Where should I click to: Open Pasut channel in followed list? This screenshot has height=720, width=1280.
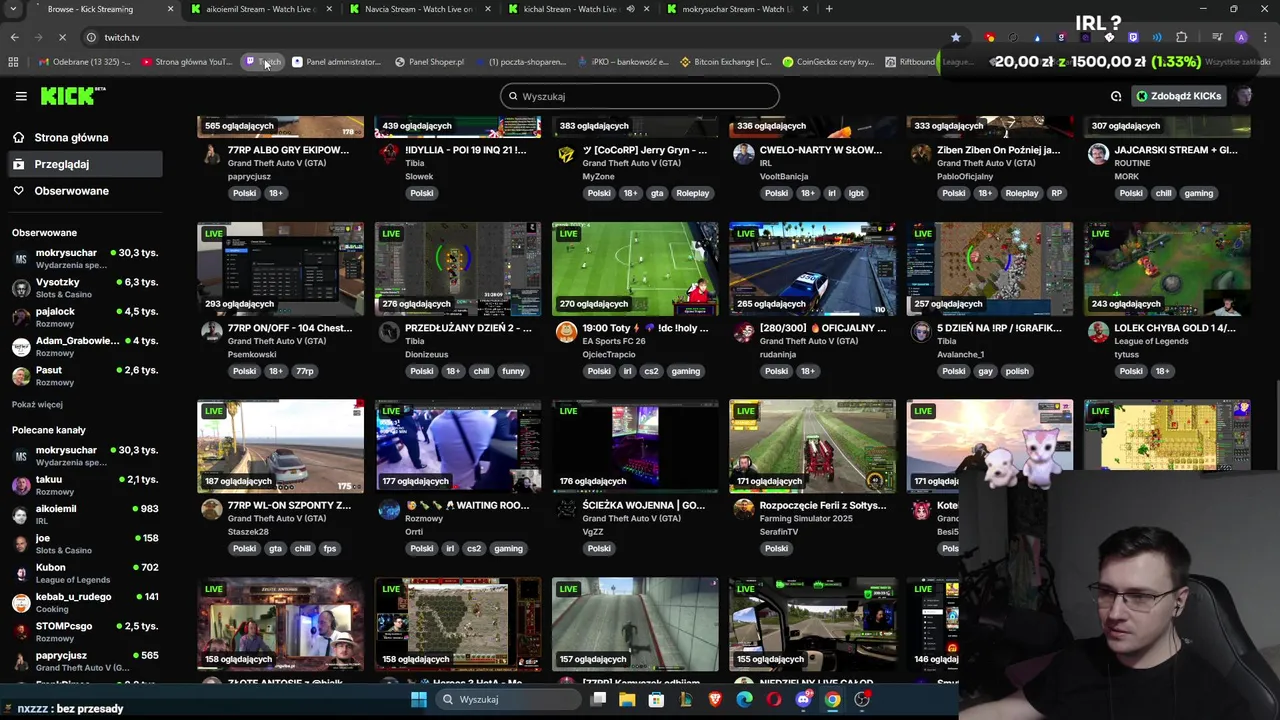pyautogui.click(x=84, y=376)
